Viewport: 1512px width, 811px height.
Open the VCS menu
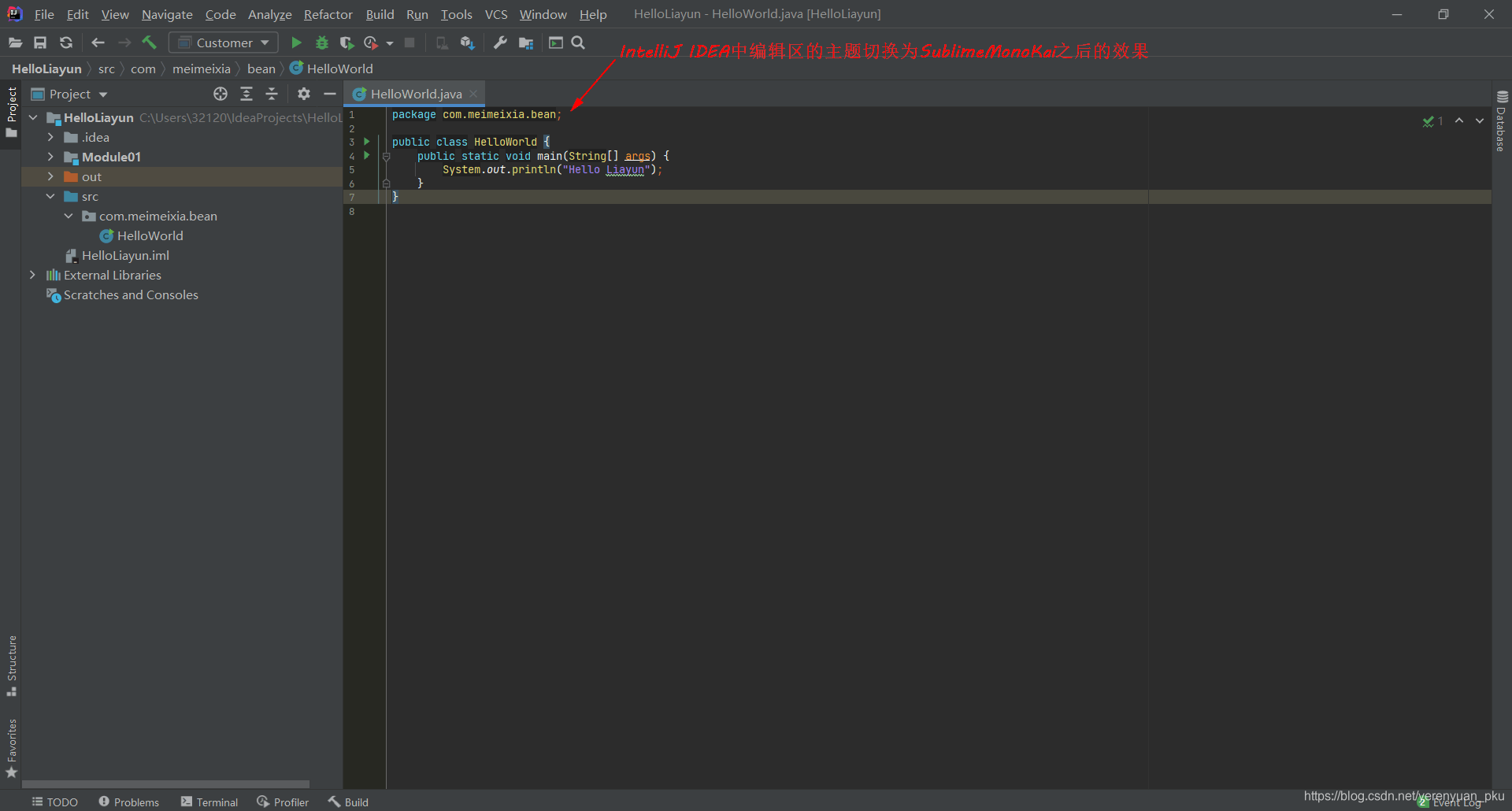496,14
